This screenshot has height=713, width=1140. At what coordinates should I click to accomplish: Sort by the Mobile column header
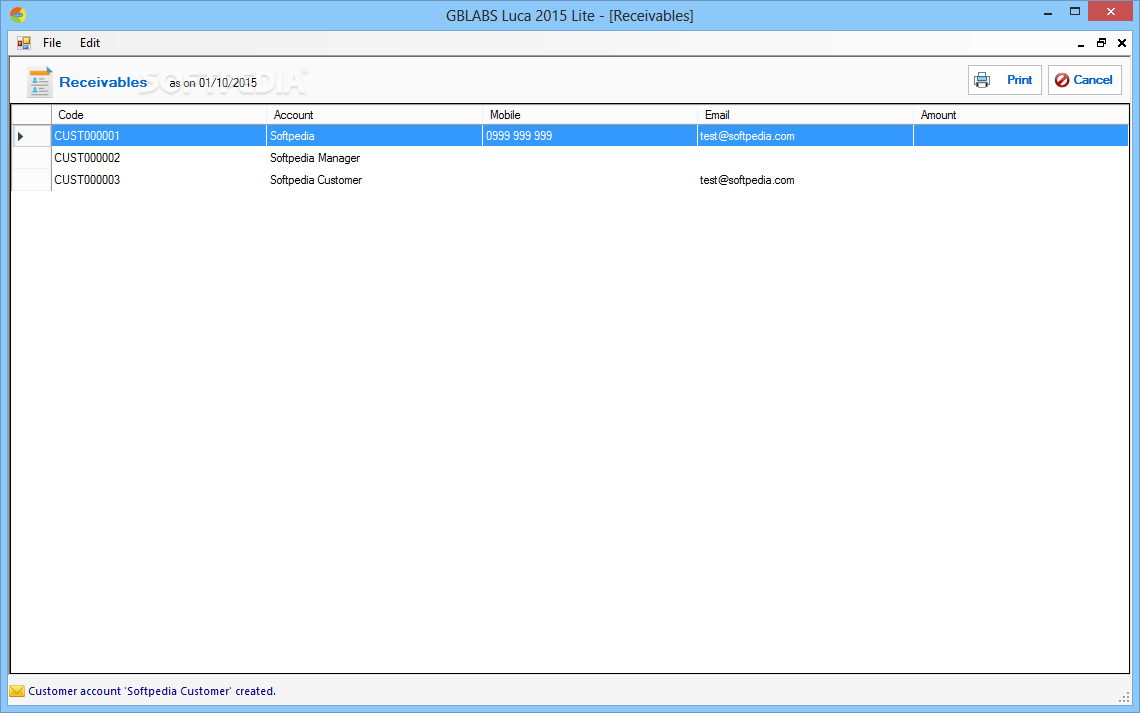590,115
